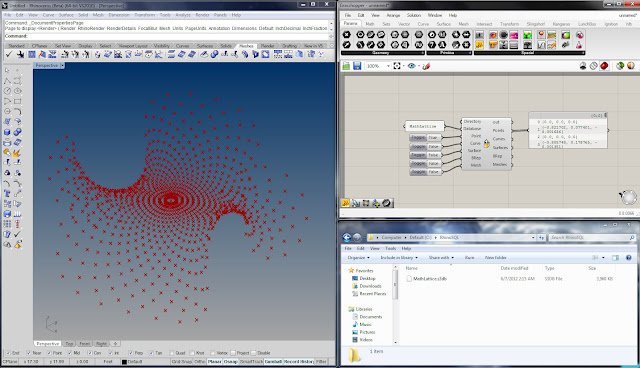Image resolution: width=640 pixels, height=368 pixels.
Task: Click first yellow icon in Grasshopper canvas bottom toolbar
Action: [346, 203]
